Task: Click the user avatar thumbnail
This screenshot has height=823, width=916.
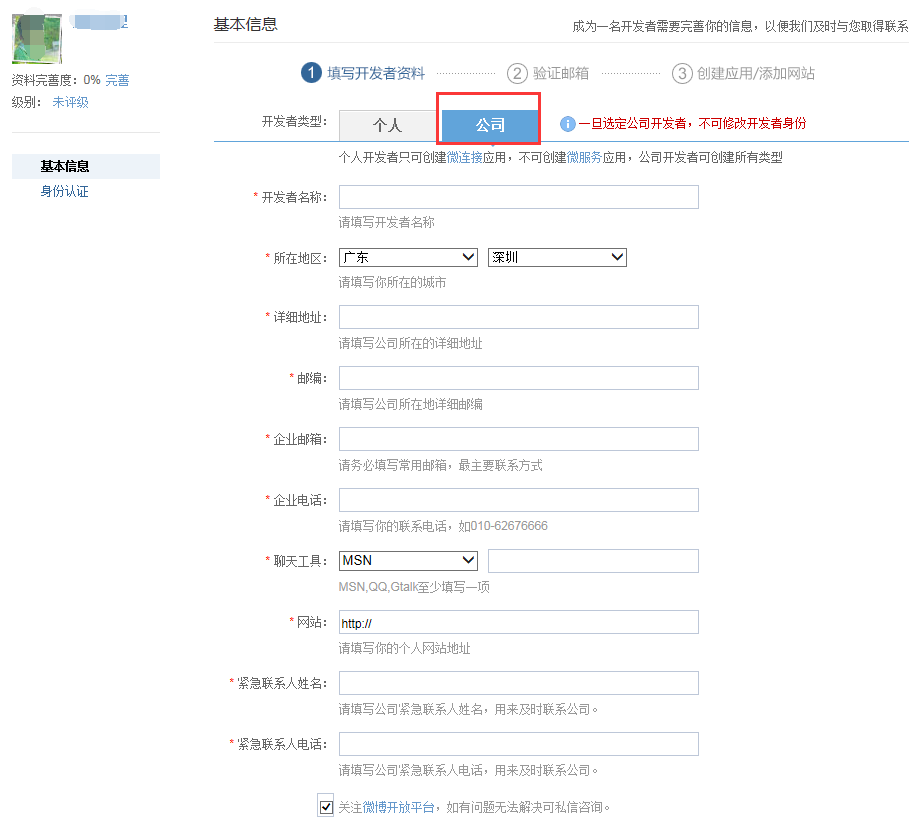Action: pyautogui.click(x=36, y=39)
